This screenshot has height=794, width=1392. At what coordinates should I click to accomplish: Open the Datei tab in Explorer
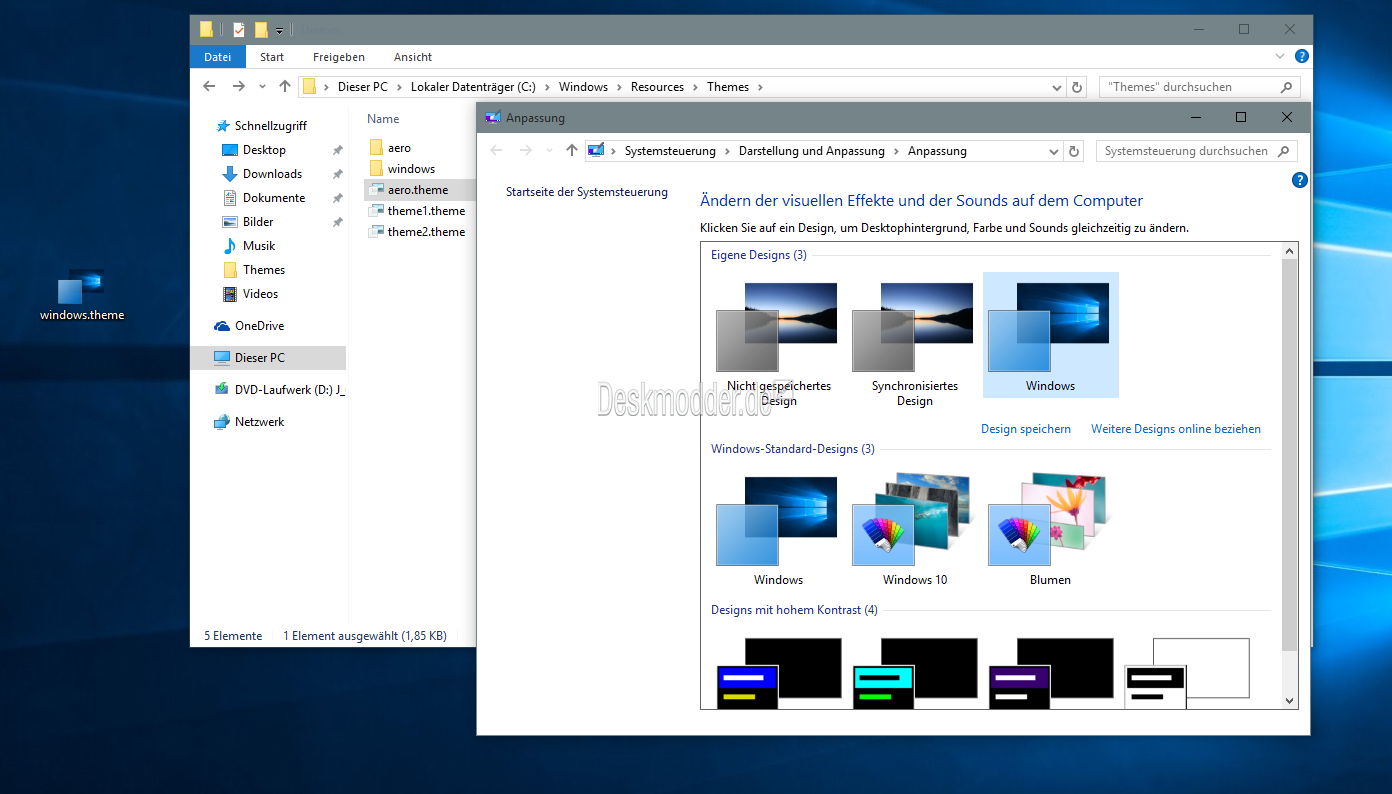coord(218,57)
